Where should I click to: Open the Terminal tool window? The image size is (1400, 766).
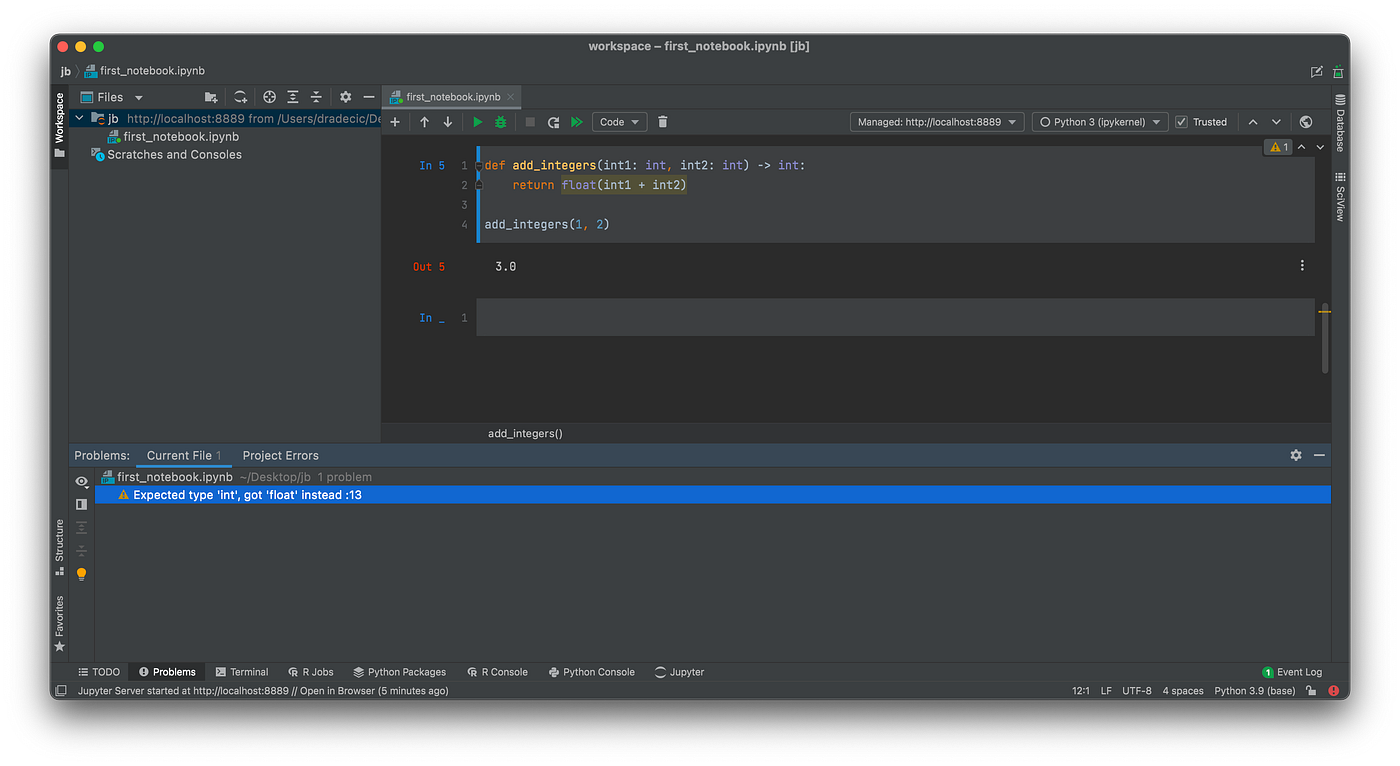click(242, 671)
